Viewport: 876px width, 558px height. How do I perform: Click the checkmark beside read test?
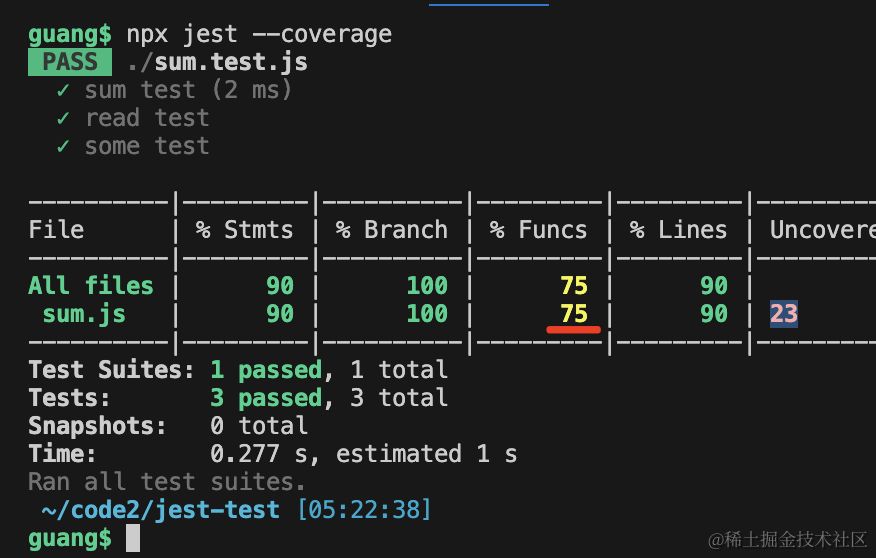[63, 118]
